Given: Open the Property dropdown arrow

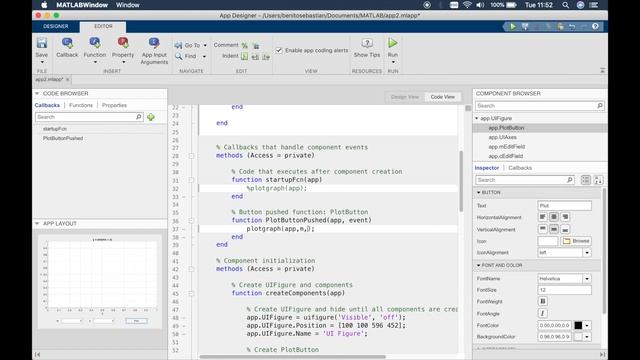Looking at the screenshot, I should [x=123, y=62].
